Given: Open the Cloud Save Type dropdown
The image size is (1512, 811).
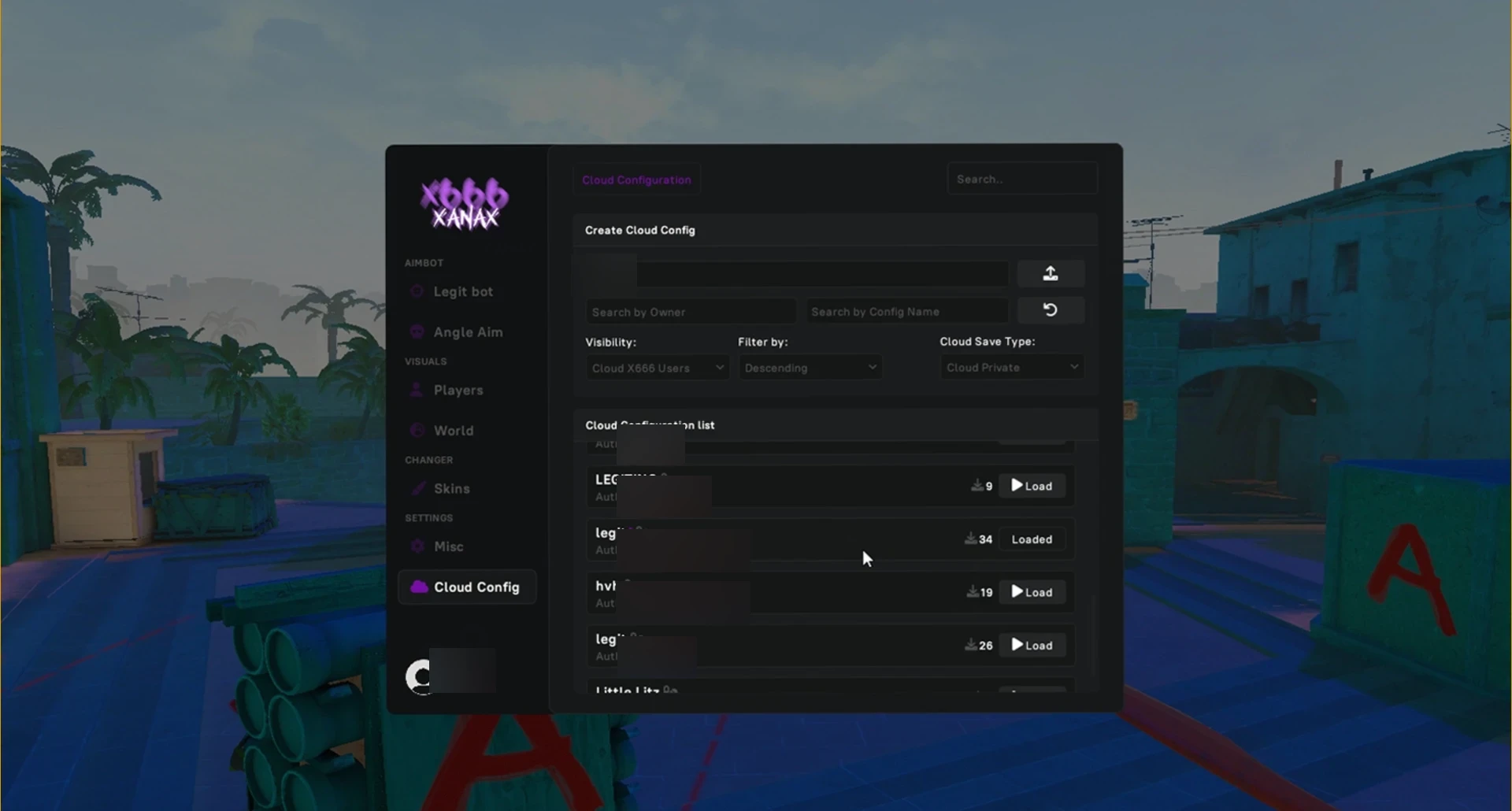Looking at the screenshot, I should [1012, 368].
